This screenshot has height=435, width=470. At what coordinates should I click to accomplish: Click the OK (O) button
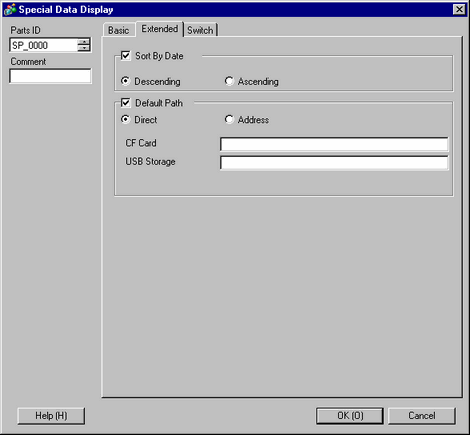coord(350,416)
